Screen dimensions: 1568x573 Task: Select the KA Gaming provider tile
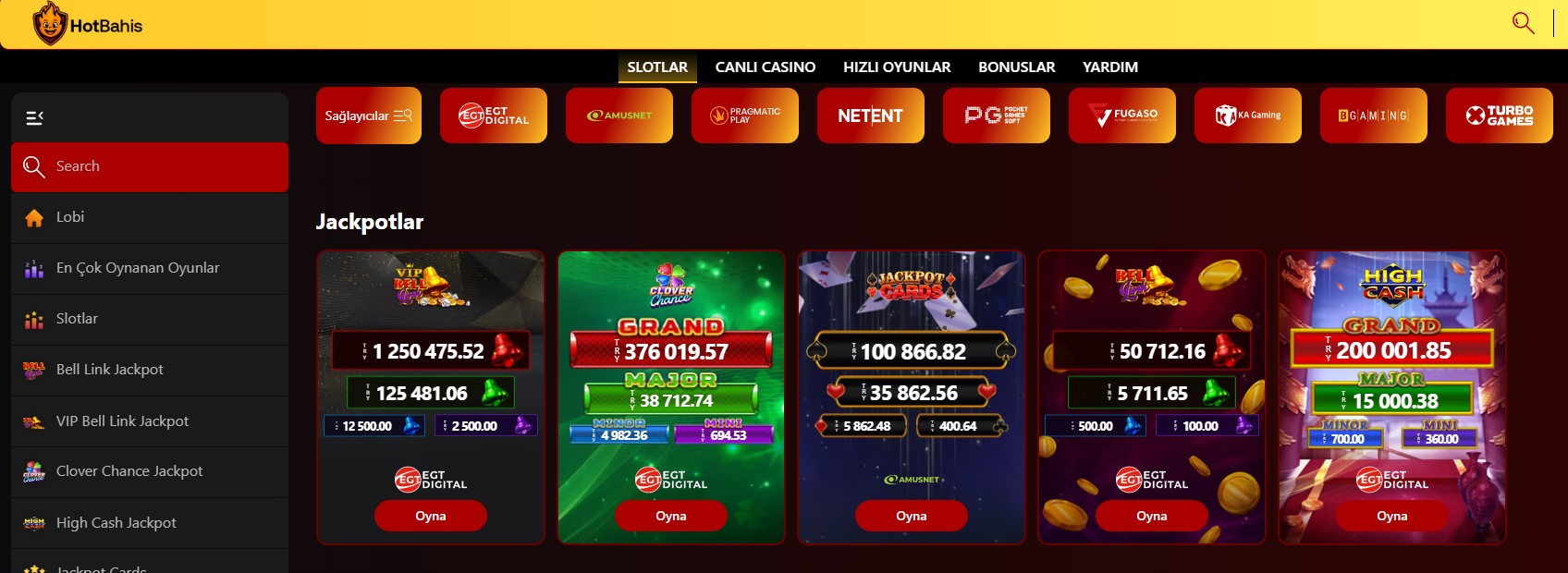pyautogui.click(x=1248, y=116)
